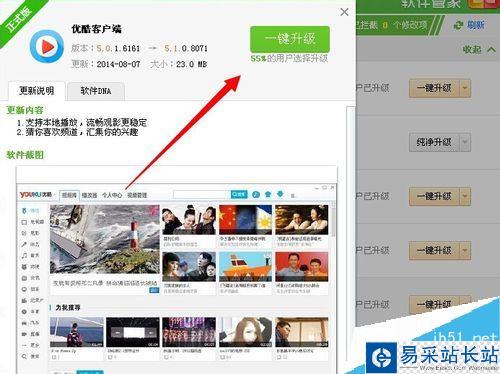Viewport: 500px width, 374px height.
Task: Open the 软件DNA tab
Action: (x=96, y=91)
